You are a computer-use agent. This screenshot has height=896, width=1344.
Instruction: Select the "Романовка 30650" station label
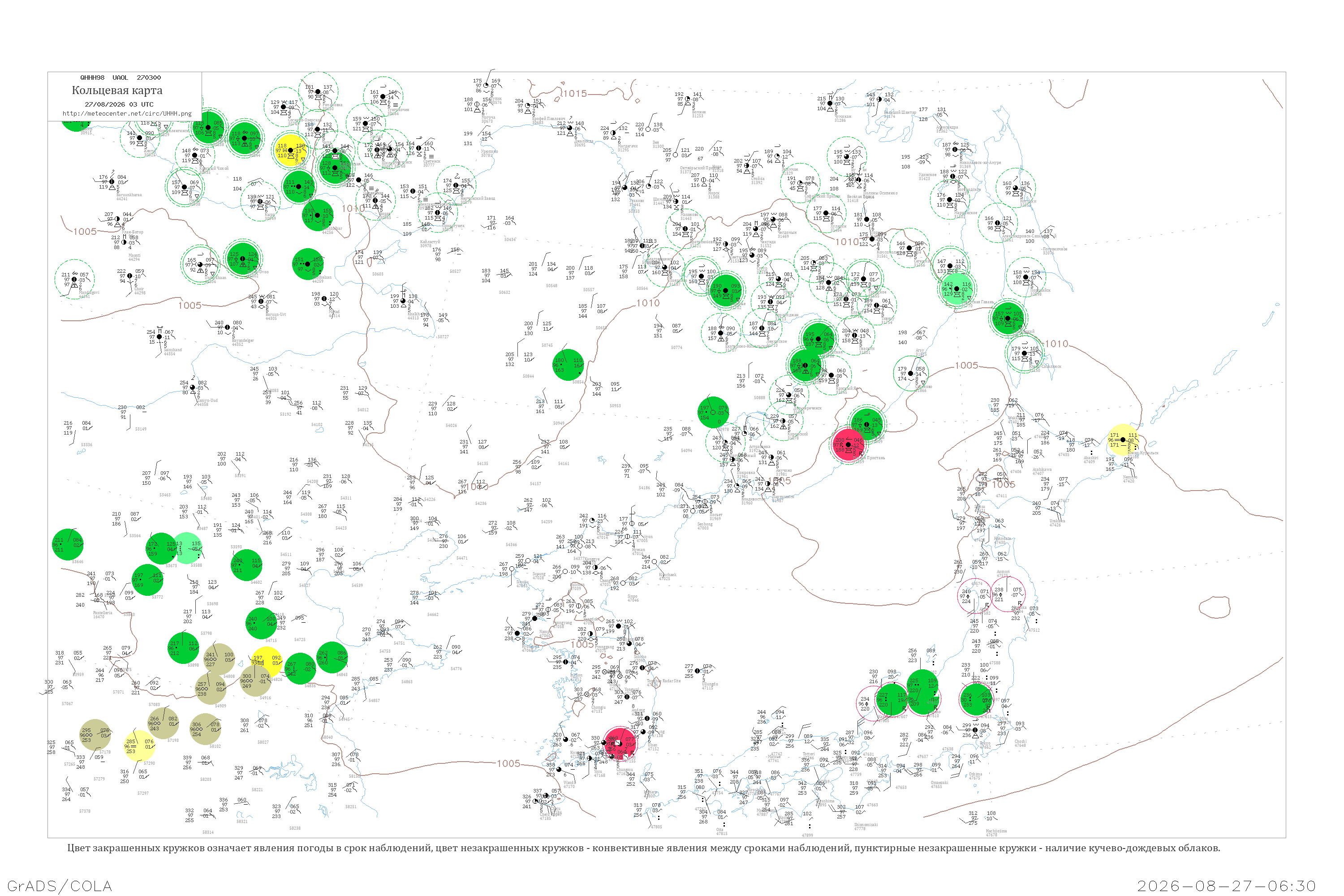tap(332, 106)
